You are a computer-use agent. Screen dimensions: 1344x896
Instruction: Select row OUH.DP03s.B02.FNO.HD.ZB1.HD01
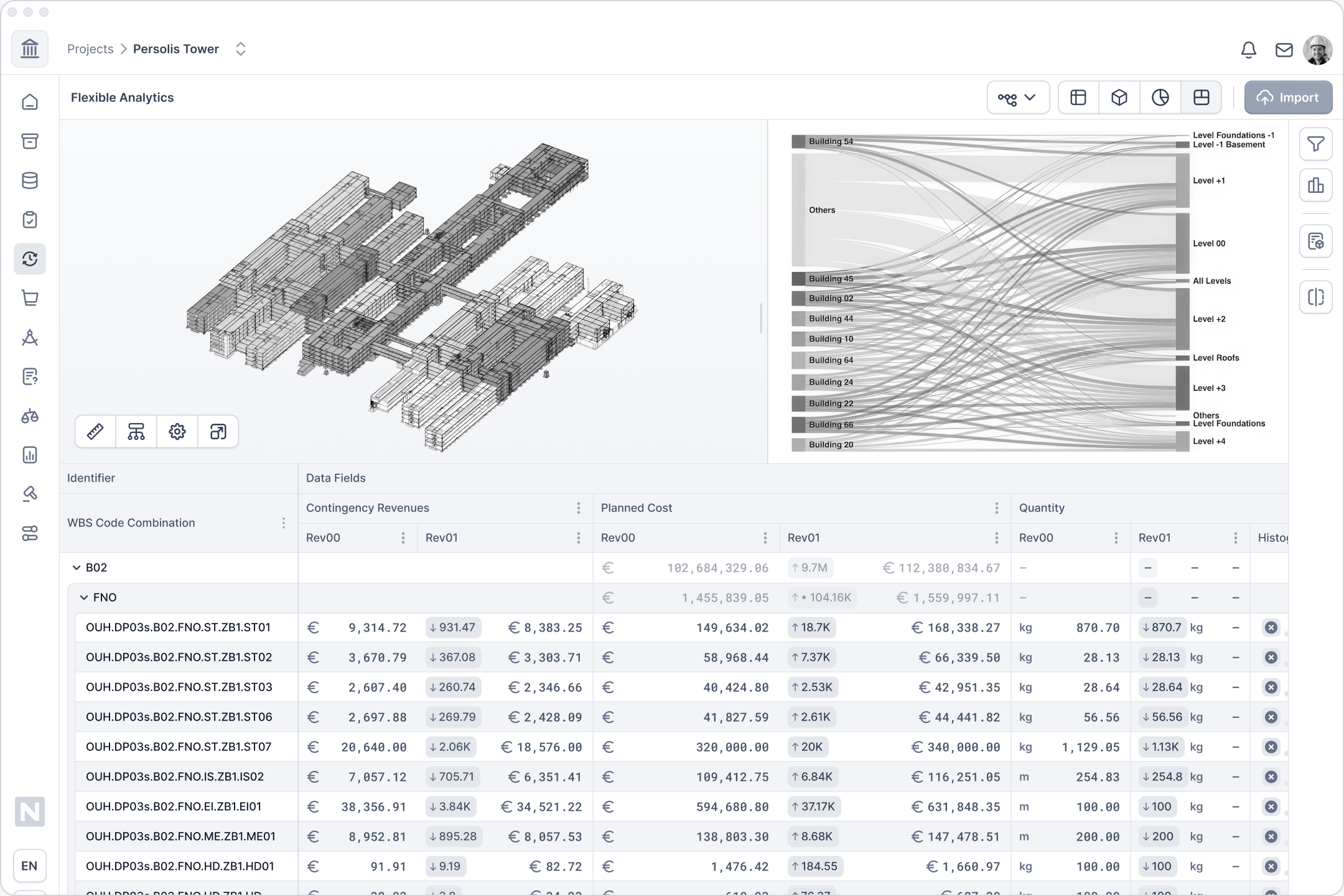click(180, 866)
